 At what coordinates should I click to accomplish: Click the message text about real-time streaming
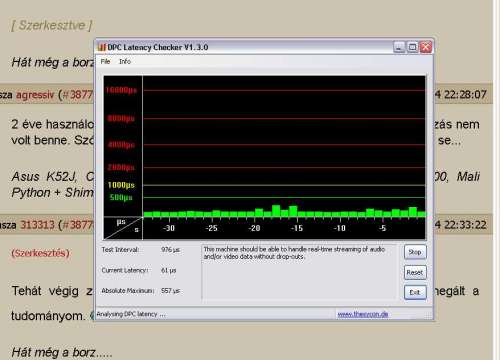[294, 253]
